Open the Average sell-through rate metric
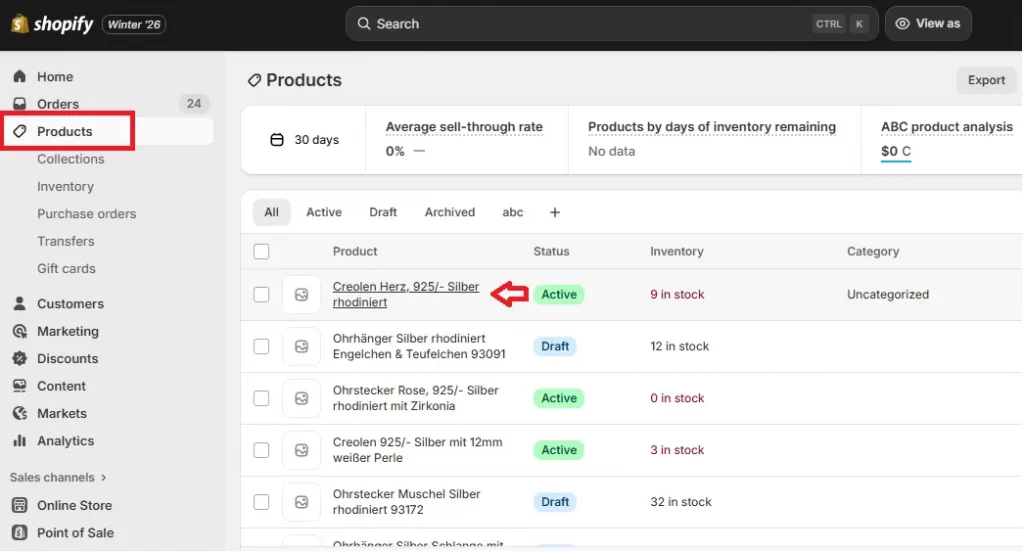Screen dimensions: 1024x552 click(464, 127)
